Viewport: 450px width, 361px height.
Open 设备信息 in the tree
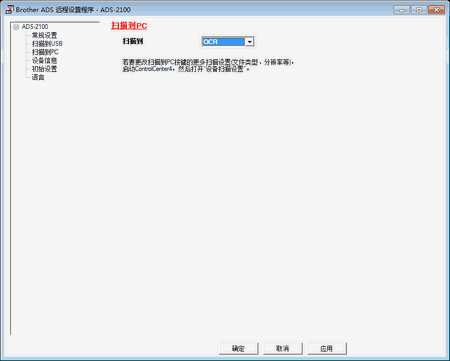[x=44, y=61]
